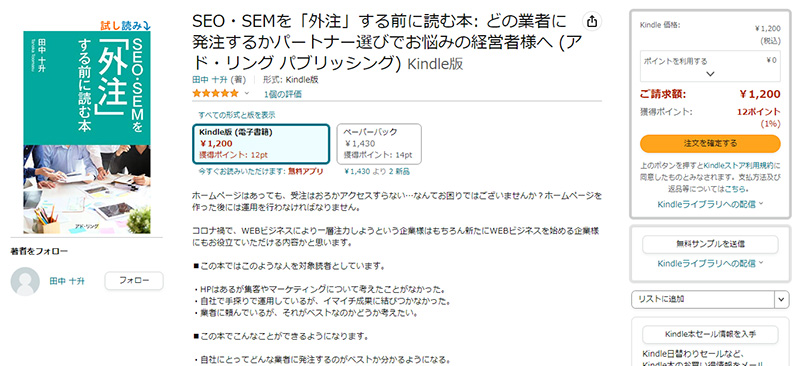Click the author avatar icon

[25, 281]
